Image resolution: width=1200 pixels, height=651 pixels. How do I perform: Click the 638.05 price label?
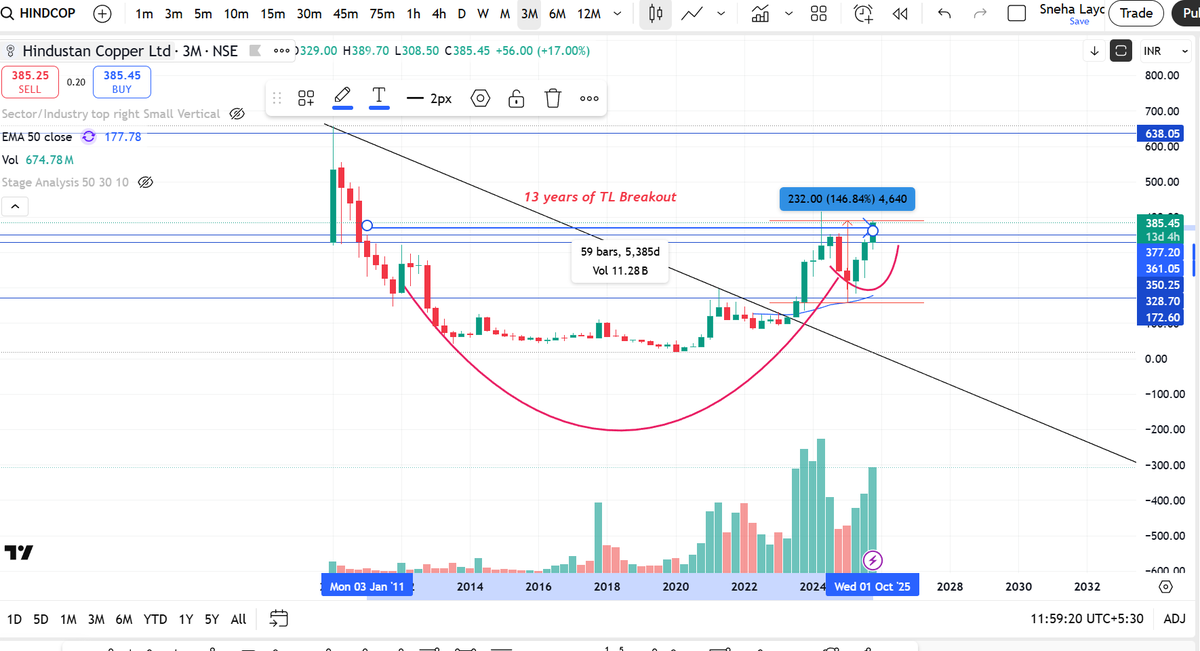(x=1162, y=132)
